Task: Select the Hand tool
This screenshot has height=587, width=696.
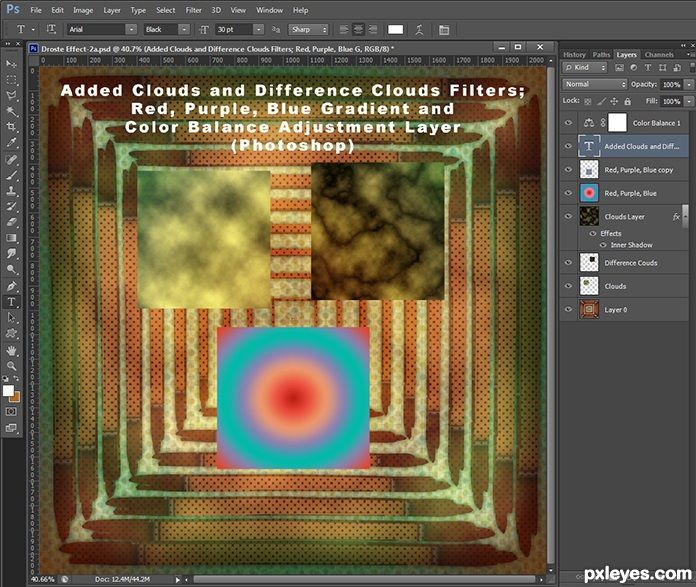Action: point(11,351)
